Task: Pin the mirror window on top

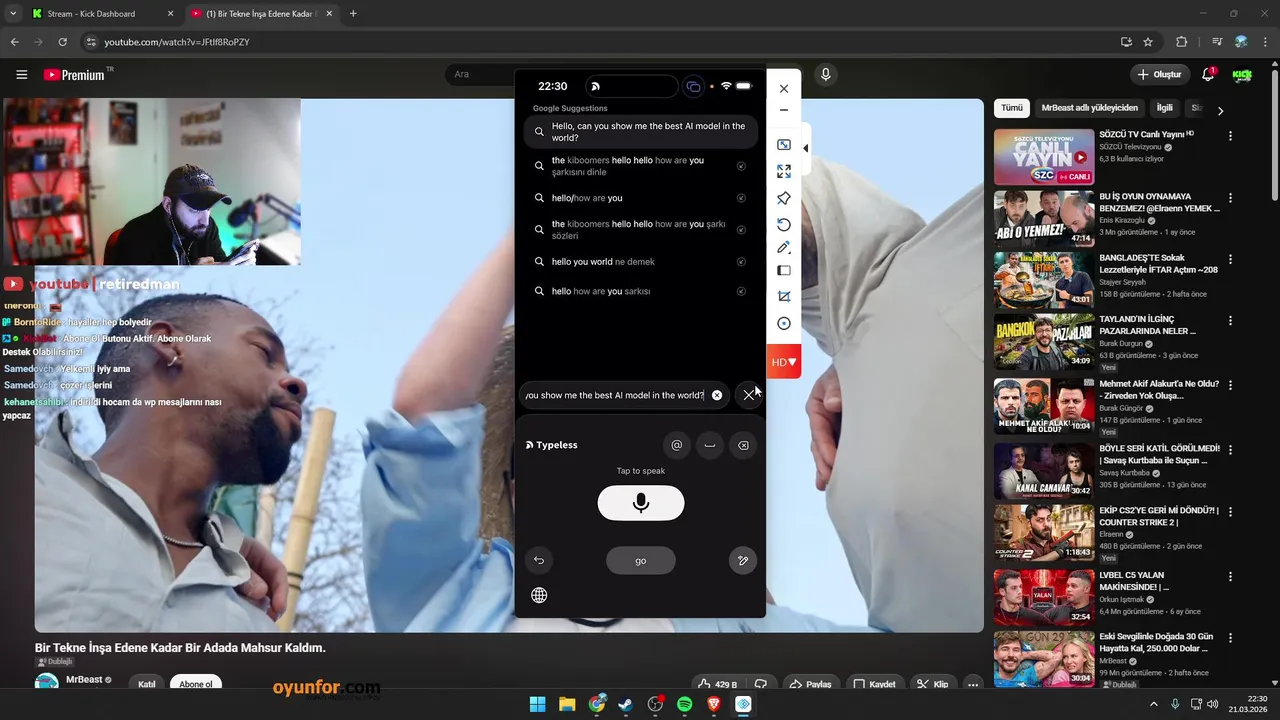Action: pos(784,198)
